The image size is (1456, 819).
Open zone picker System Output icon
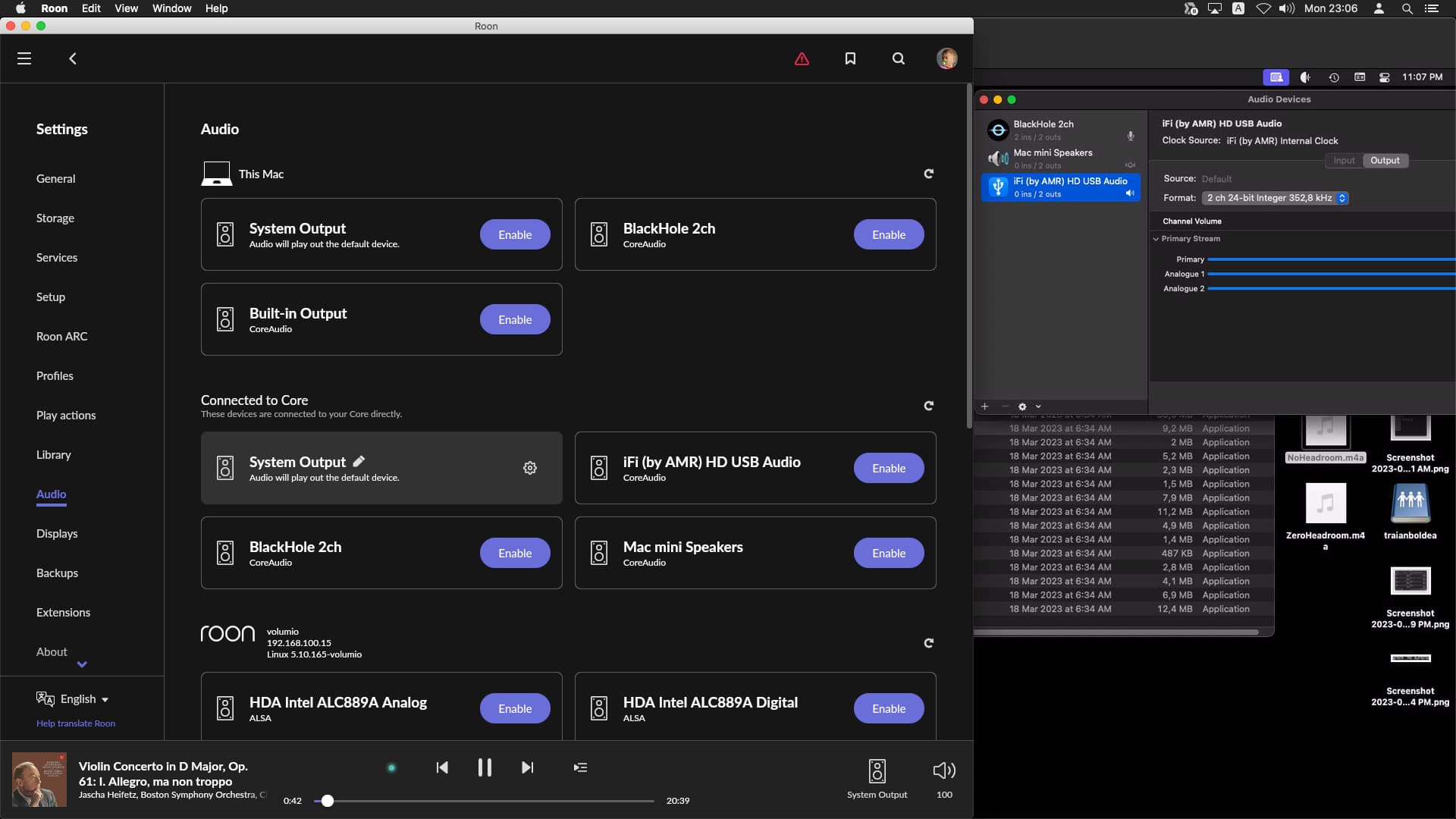tap(877, 771)
